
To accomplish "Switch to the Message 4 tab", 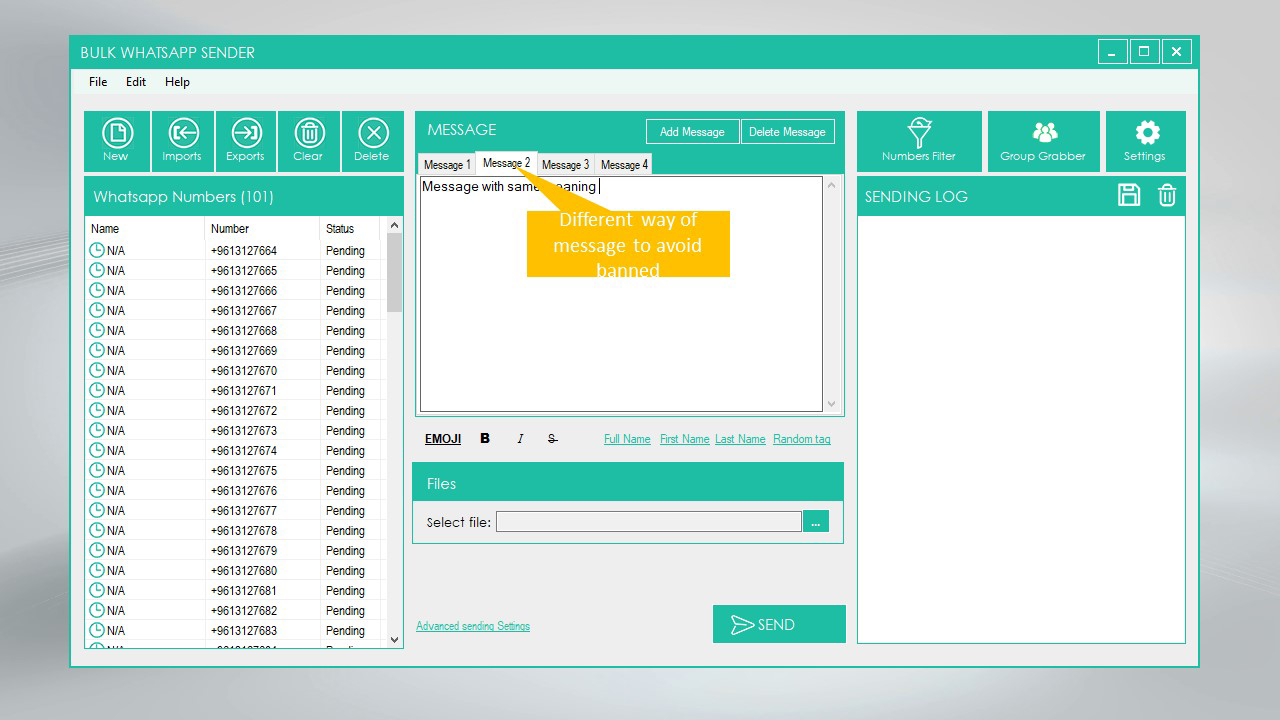I will (624, 165).
